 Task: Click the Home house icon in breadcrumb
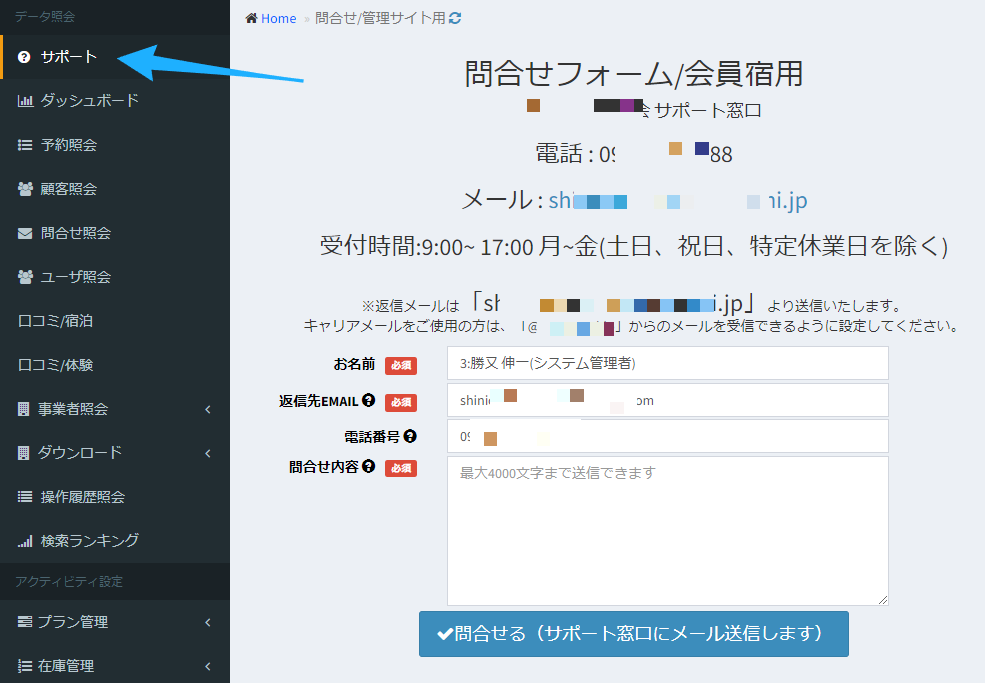click(x=251, y=18)
